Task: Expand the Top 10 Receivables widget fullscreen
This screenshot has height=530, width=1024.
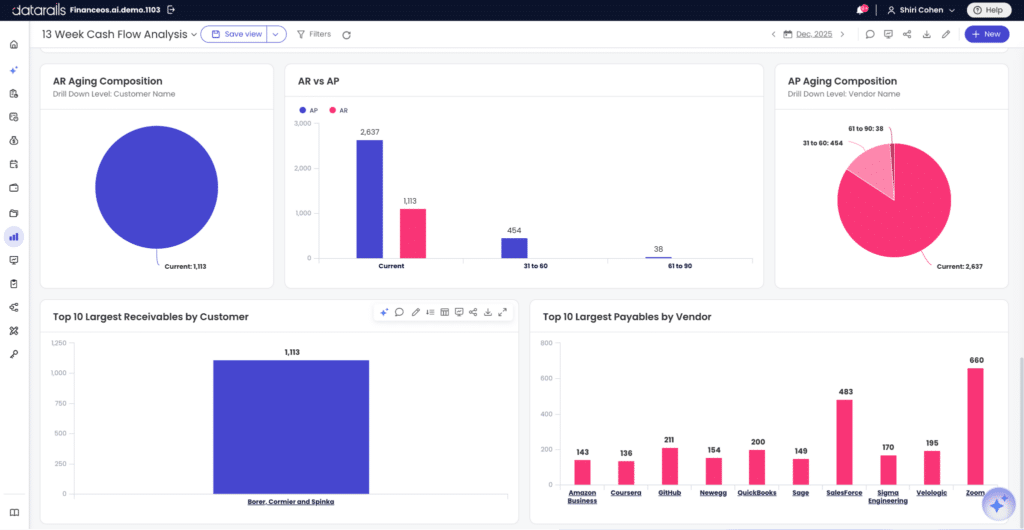Action: (502, 312)
